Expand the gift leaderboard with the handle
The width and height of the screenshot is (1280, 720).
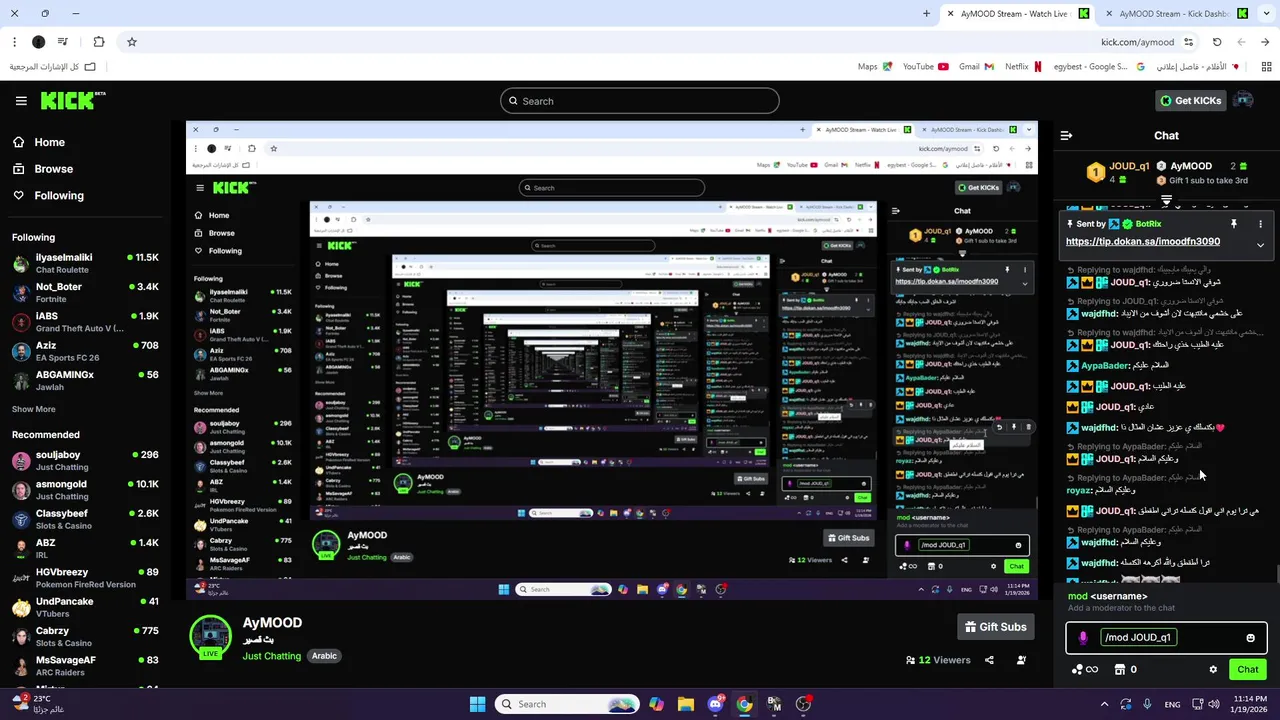[1166, 201]
